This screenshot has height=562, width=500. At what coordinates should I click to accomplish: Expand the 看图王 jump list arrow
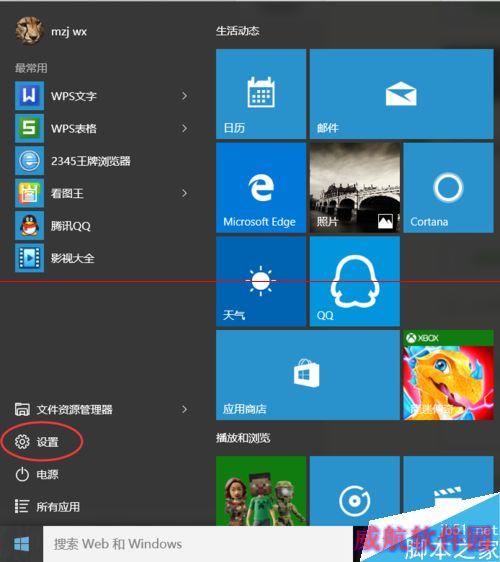pos(184,193)
